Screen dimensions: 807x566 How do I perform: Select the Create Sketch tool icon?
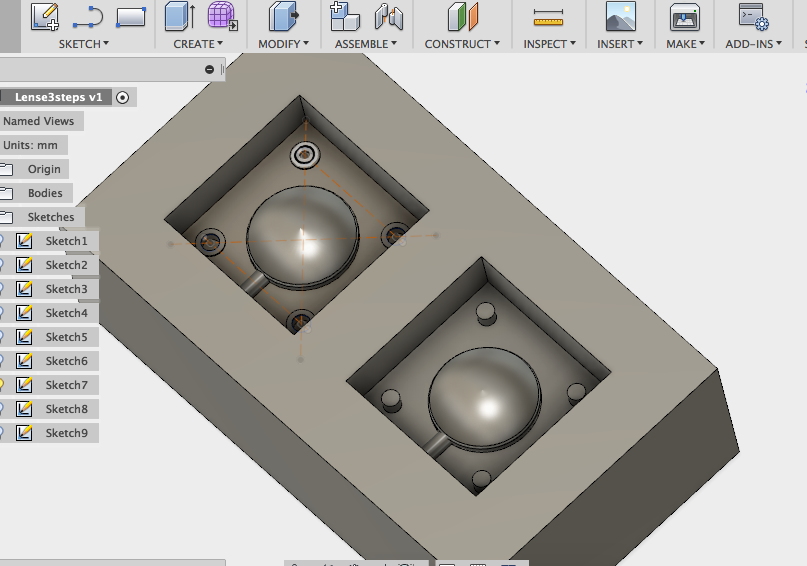[x=45, y=16]
